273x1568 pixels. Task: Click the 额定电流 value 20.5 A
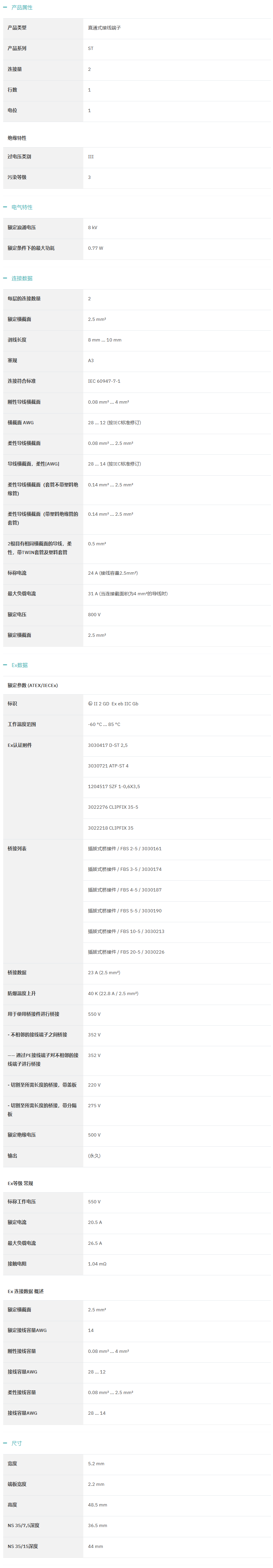95,1223
